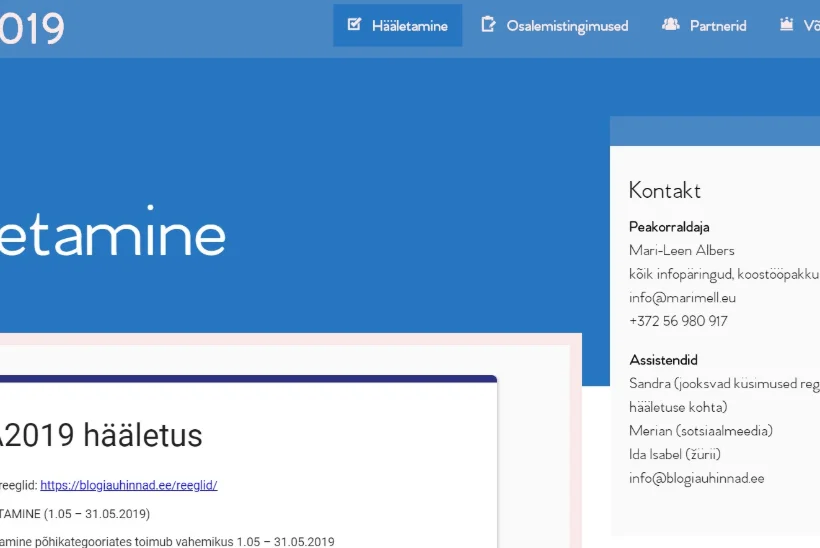Go to the Osalemistingimused page

point(567,26)
